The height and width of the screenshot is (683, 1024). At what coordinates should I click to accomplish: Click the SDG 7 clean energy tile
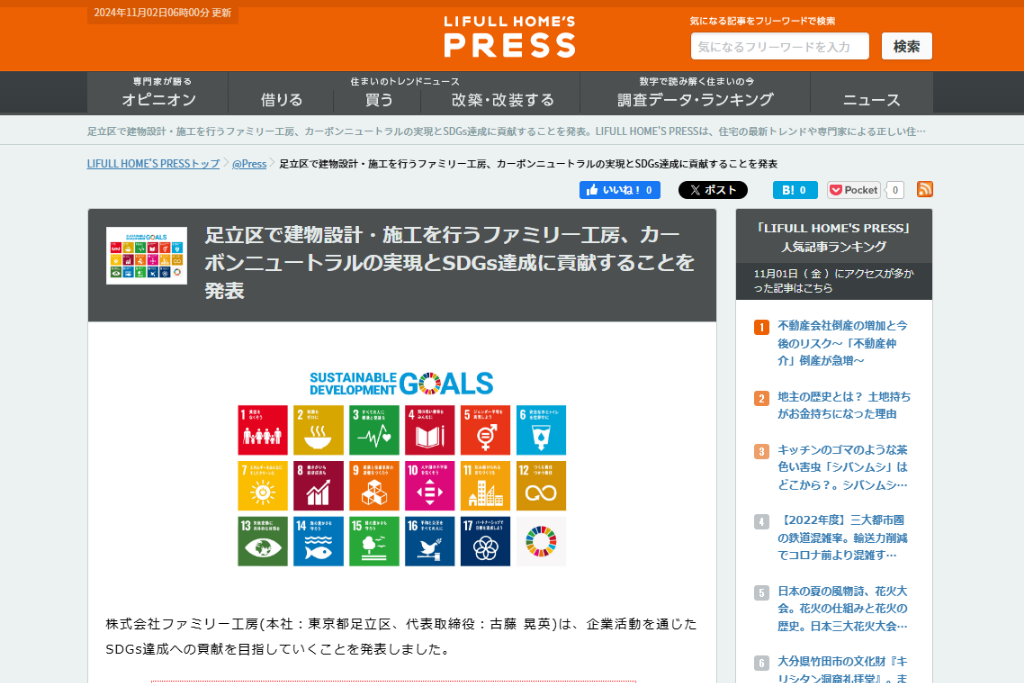263,486
